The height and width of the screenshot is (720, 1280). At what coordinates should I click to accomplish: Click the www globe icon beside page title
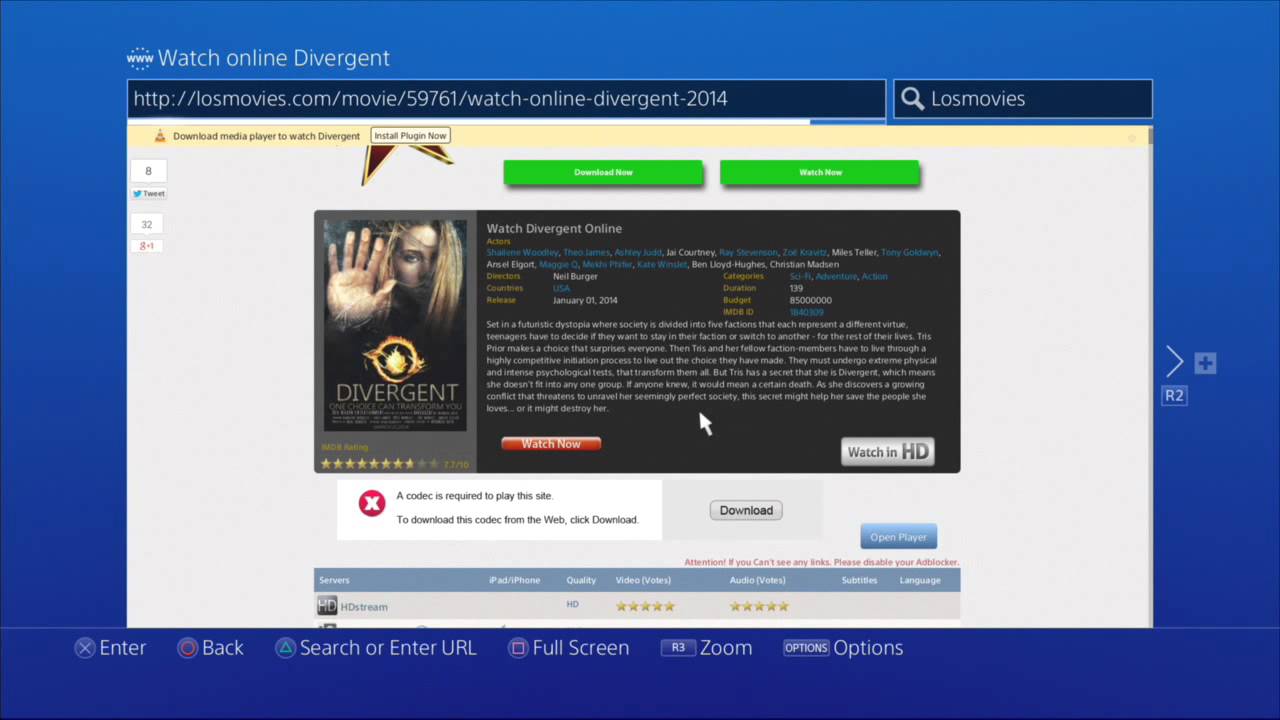click(139, 58)
